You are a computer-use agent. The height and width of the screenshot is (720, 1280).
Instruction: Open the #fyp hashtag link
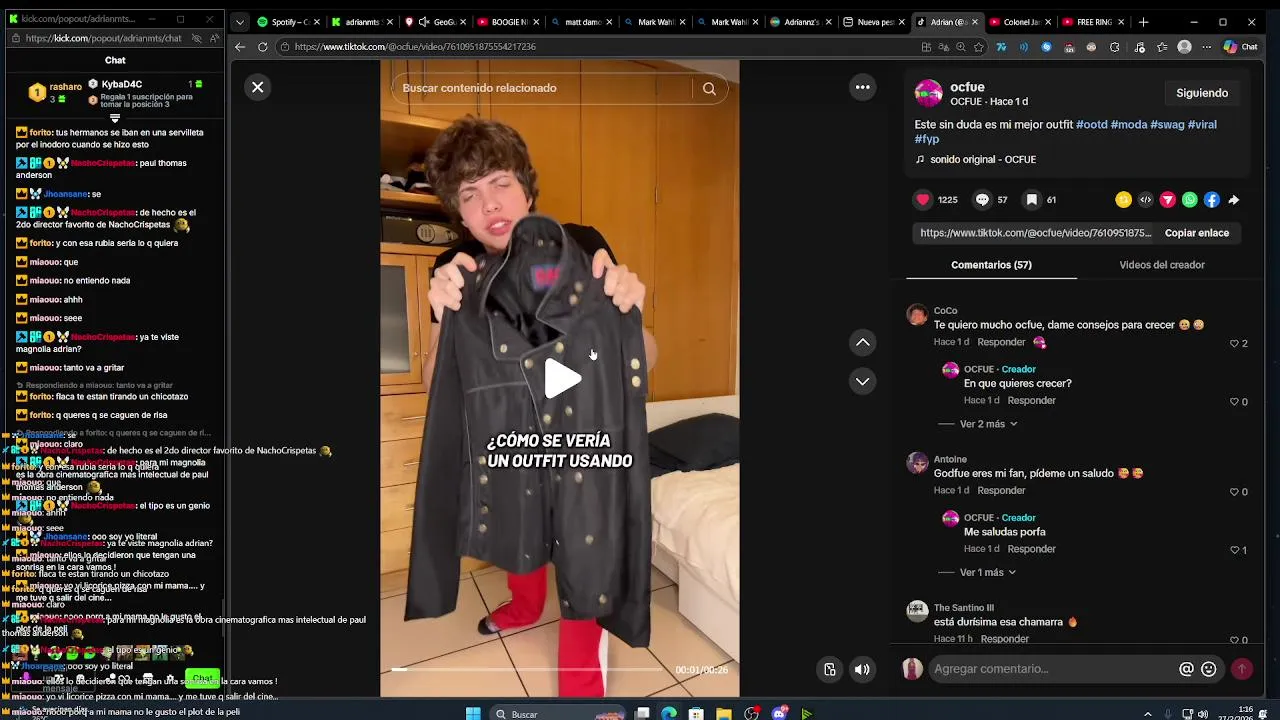point(927,140)
